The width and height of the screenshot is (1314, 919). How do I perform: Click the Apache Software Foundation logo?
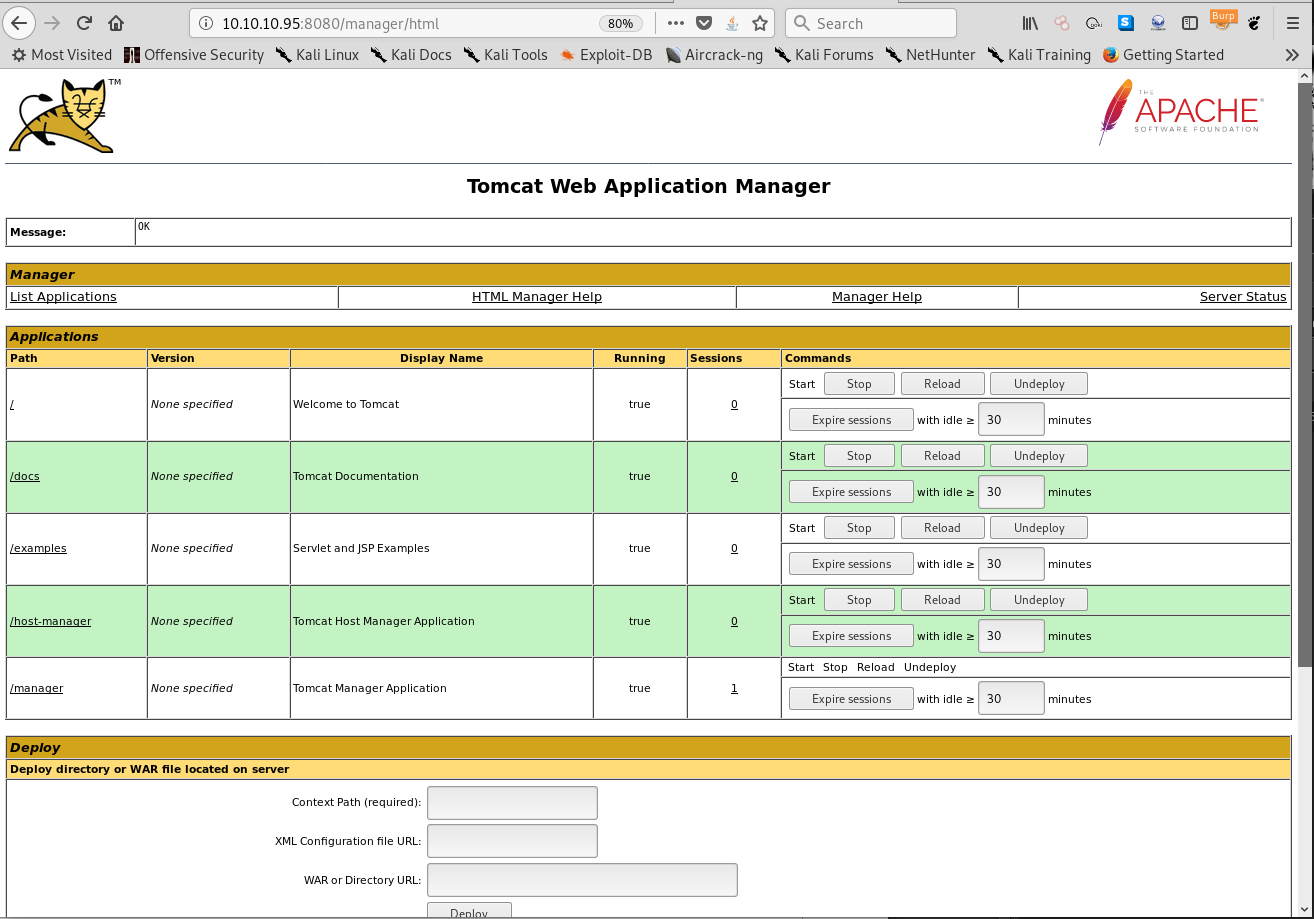pos(1180,113)
